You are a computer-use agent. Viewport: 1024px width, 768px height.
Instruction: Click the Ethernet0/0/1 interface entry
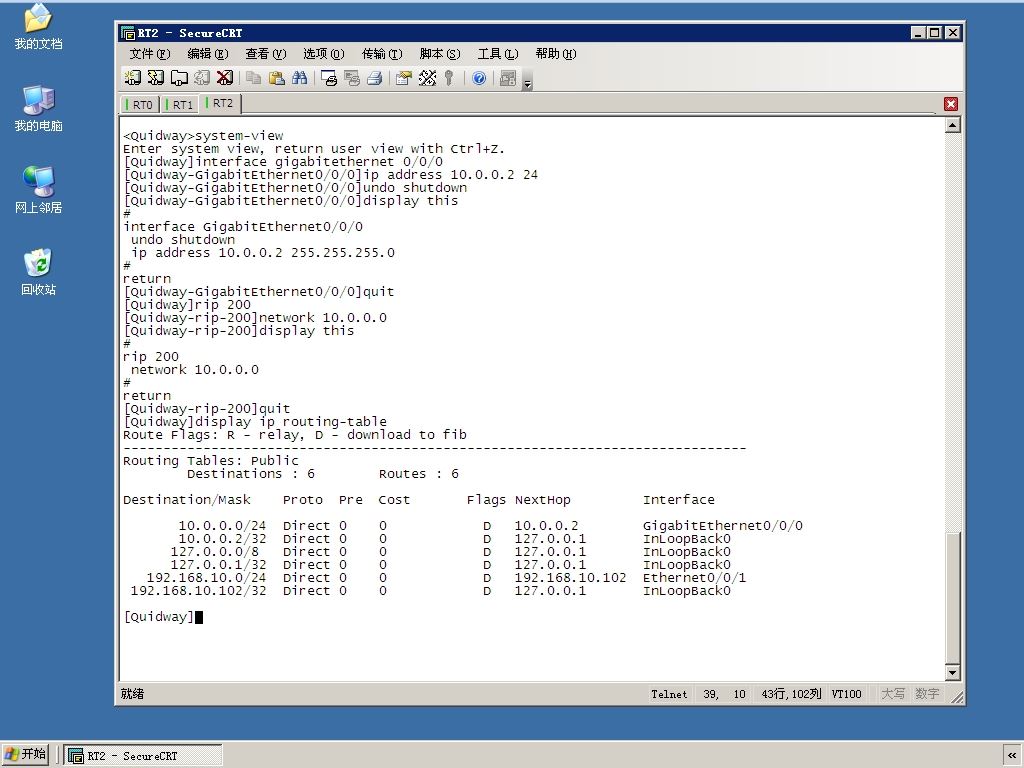point(694,577)
